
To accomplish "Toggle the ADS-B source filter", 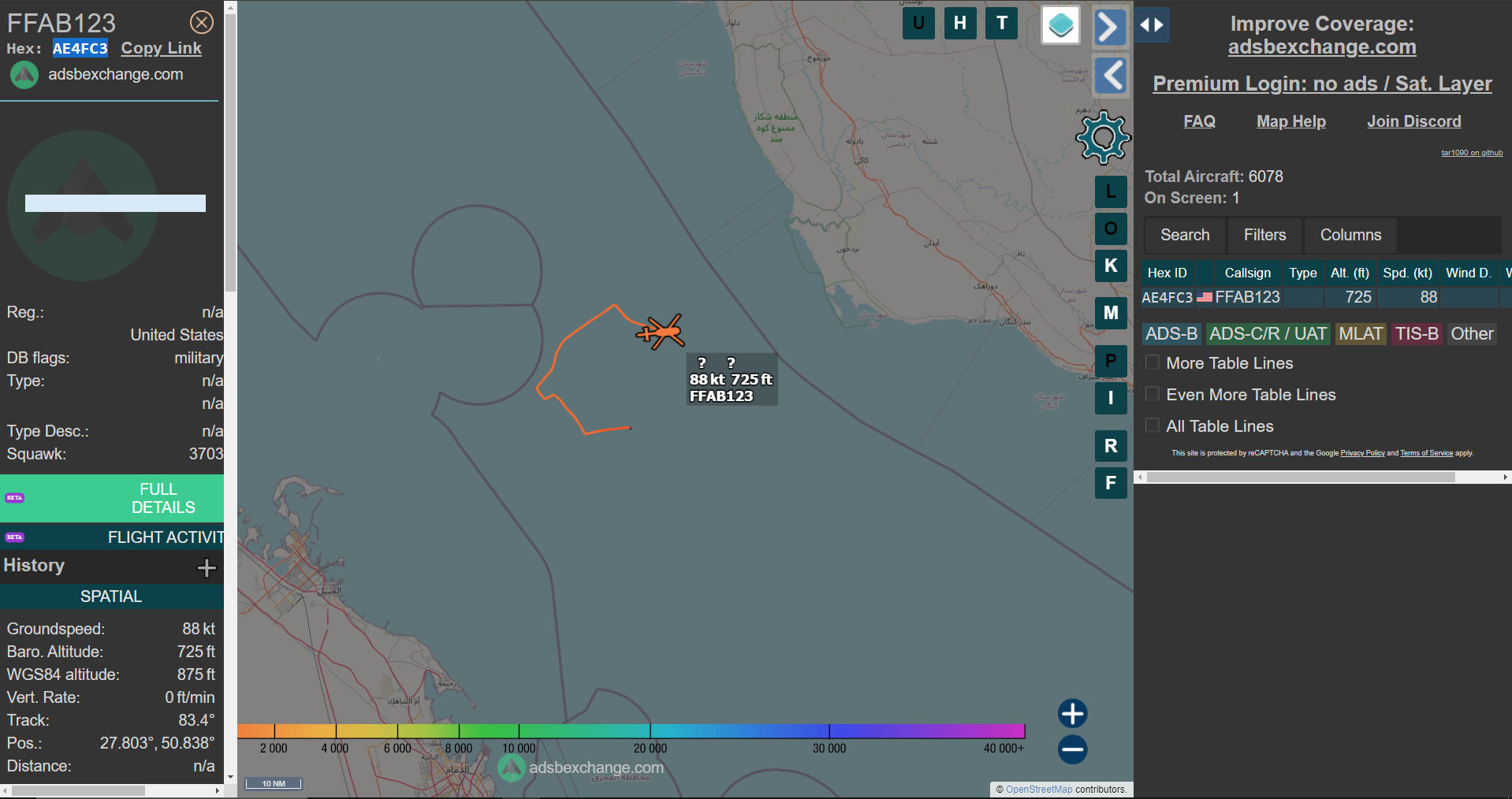I will (1171, 334).
